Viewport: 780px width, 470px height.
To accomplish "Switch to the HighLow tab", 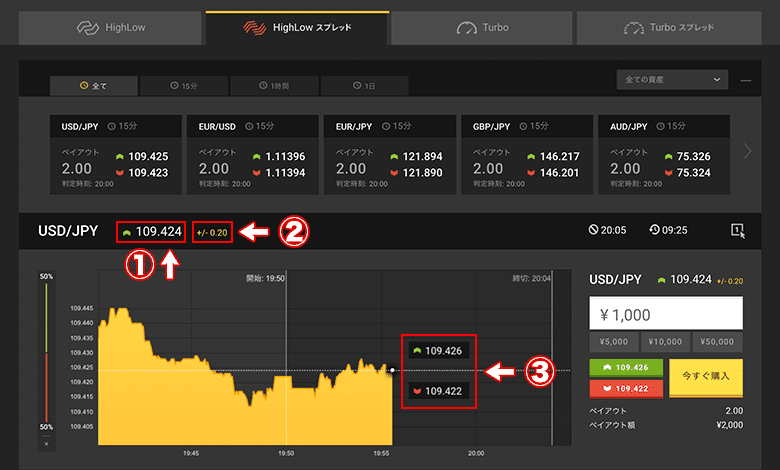I will (110, 28).
